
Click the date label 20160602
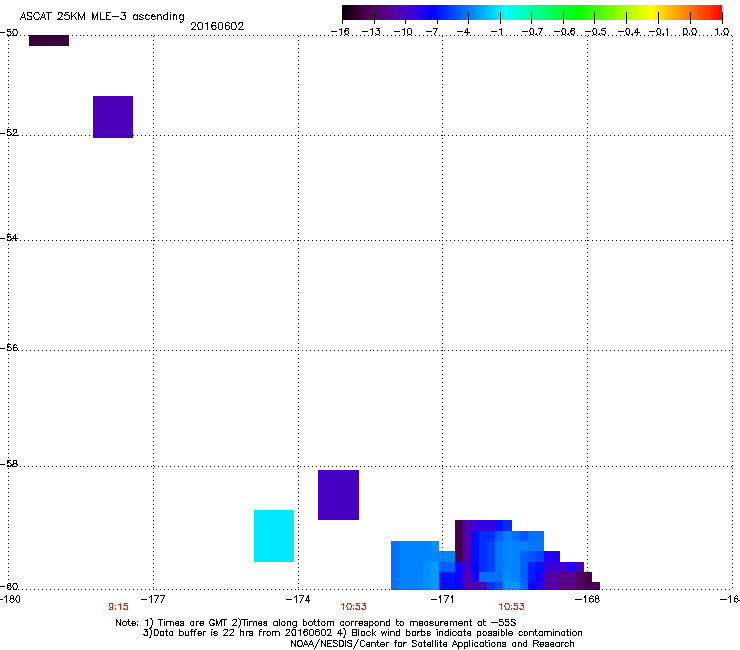click(217, 26)
